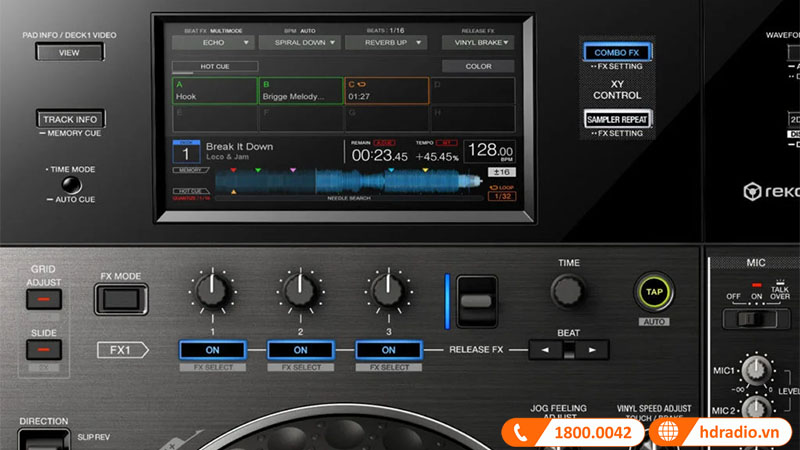Click the globe icon beside hdradio.vn
The height and width of the screenshot is (450, 800).
669,432
